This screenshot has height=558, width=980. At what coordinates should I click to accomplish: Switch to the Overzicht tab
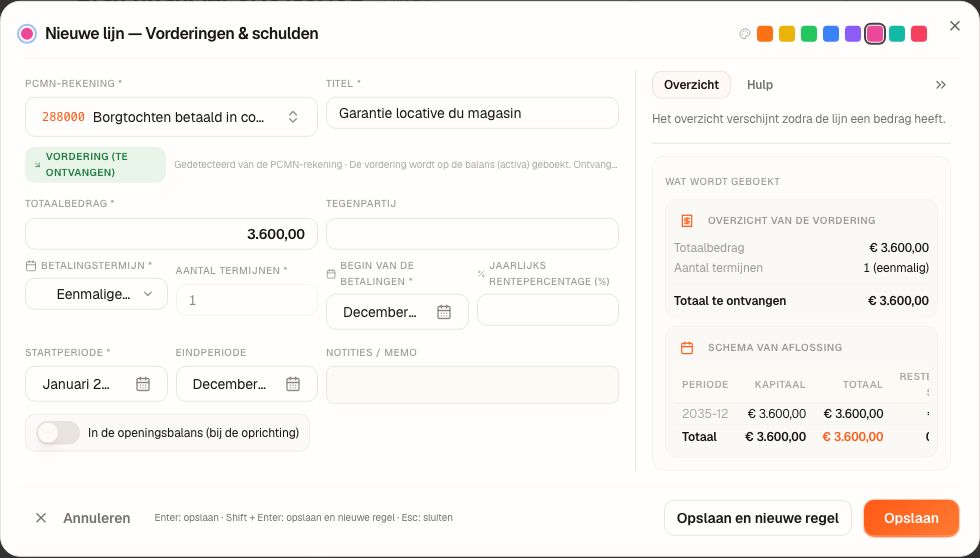pos(691,85)
